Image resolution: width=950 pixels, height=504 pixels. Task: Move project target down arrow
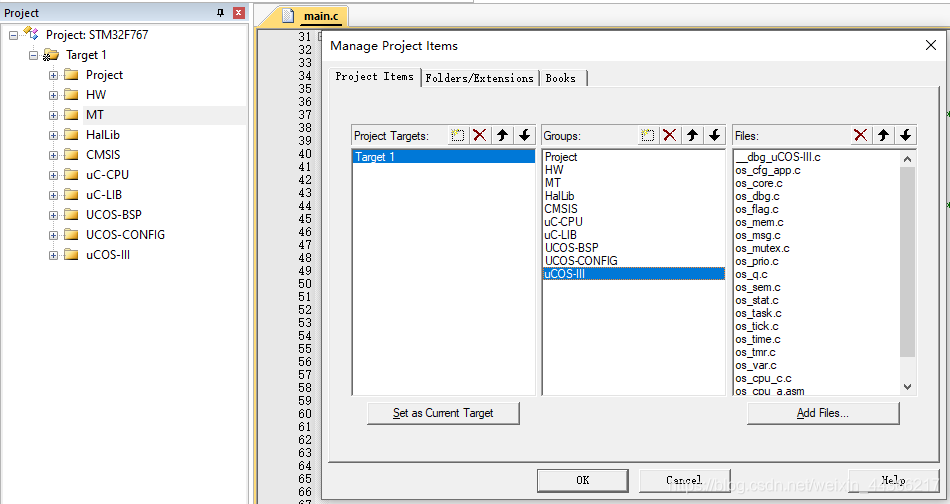[x=525, y=135]
